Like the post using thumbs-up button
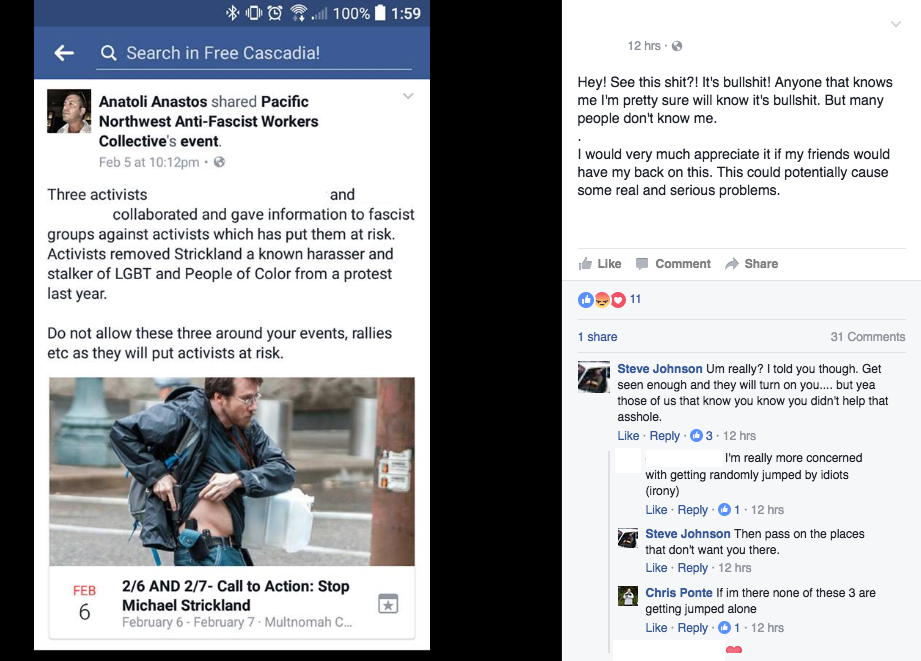This screenshot has width=921, height=661. [600, 264]
